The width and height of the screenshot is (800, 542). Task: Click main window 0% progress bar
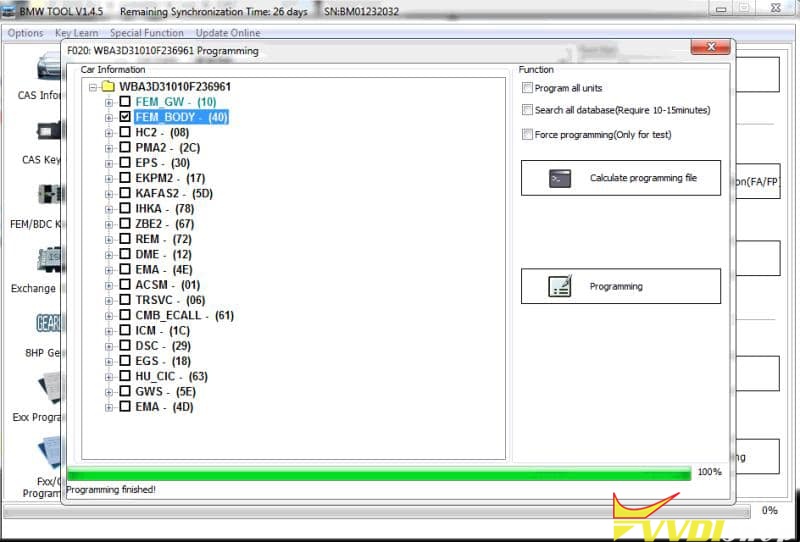click(x=377, y=511)
